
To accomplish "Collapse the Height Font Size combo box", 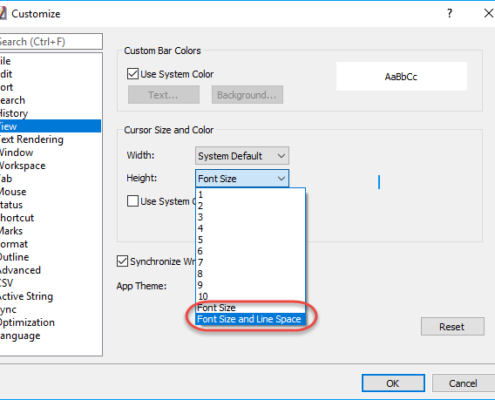I will coord(242,178).
